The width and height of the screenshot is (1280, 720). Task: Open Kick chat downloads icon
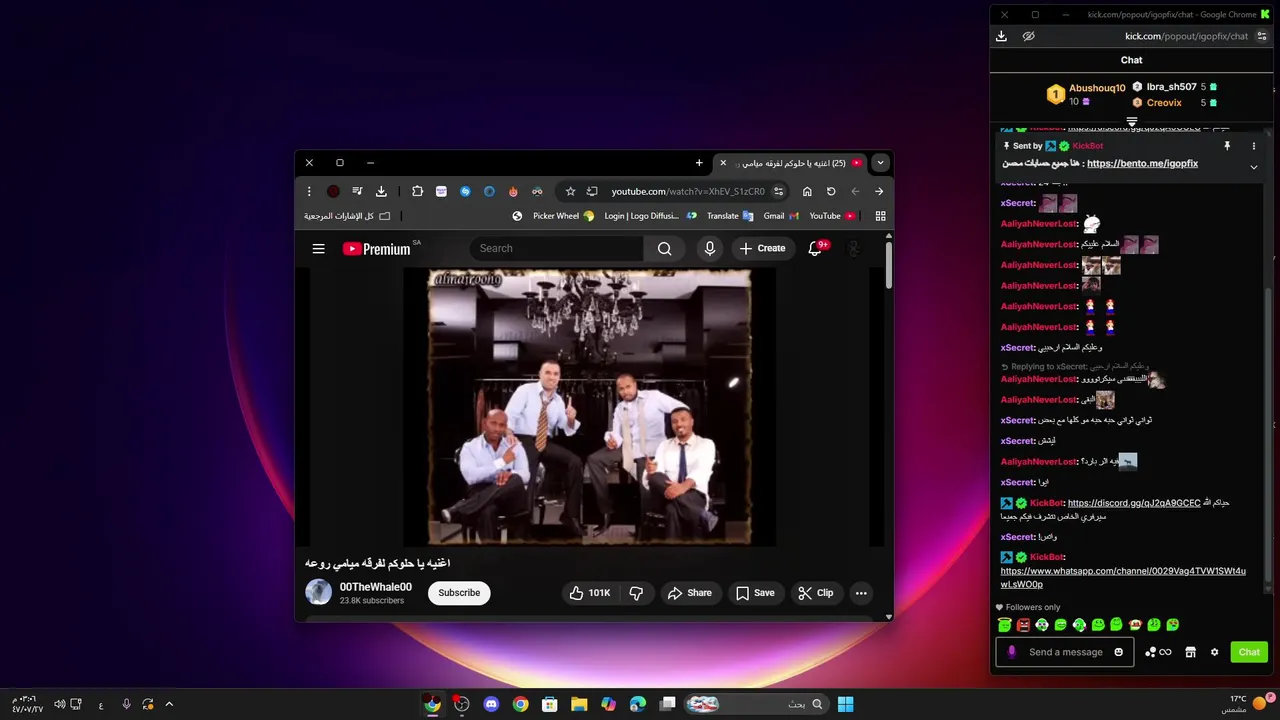[1001, 36]
